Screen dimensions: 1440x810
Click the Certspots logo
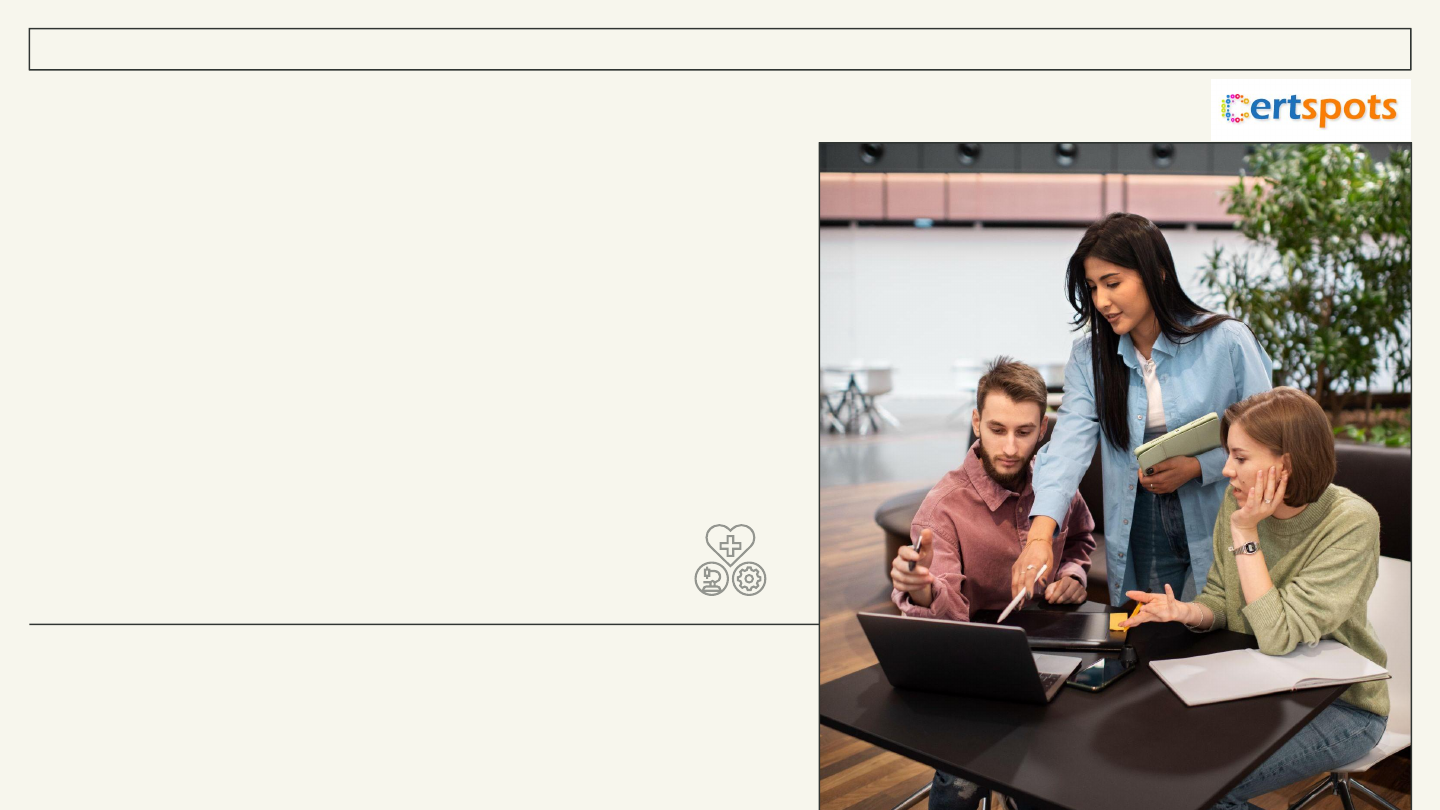coord(1310,109)
